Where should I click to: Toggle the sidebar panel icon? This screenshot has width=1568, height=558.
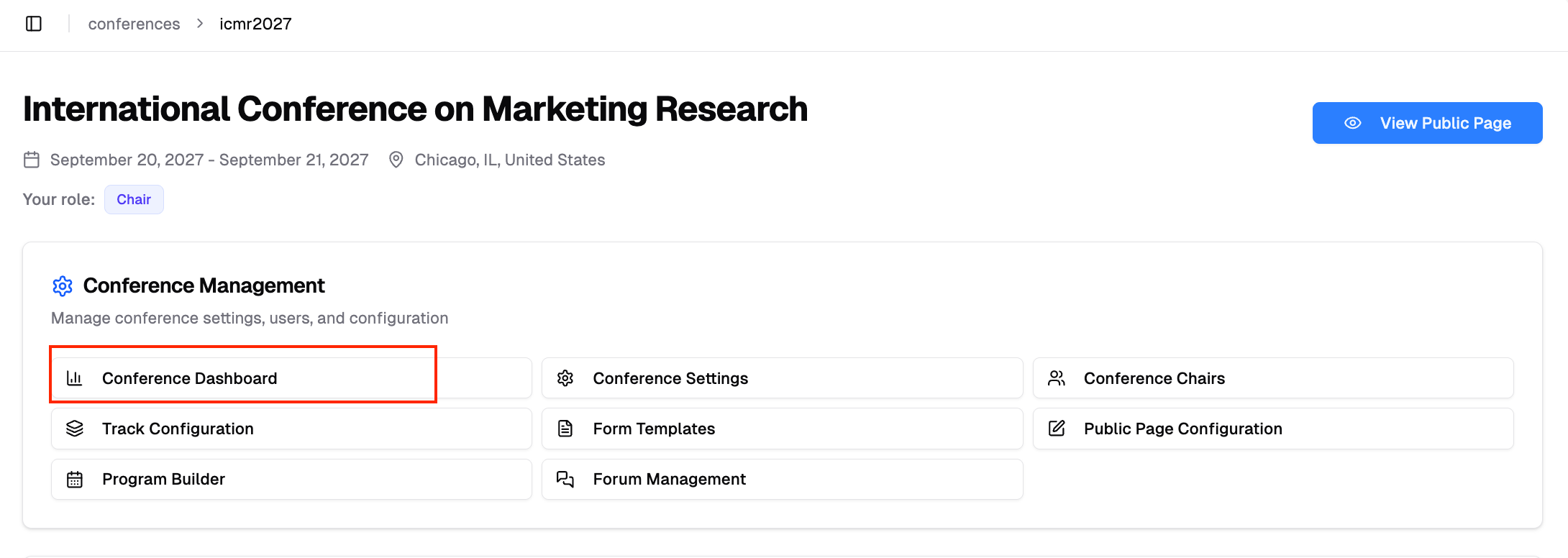[34, 24]
